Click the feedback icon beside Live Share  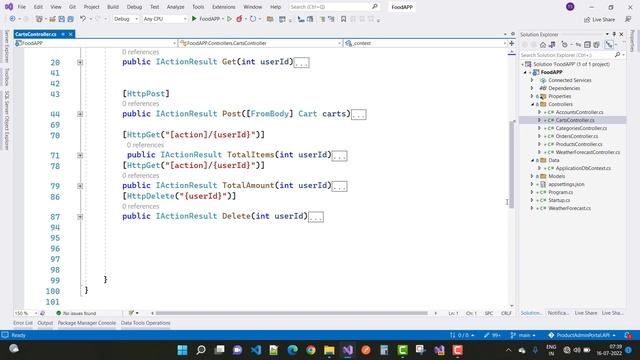[x=628, y=19]
